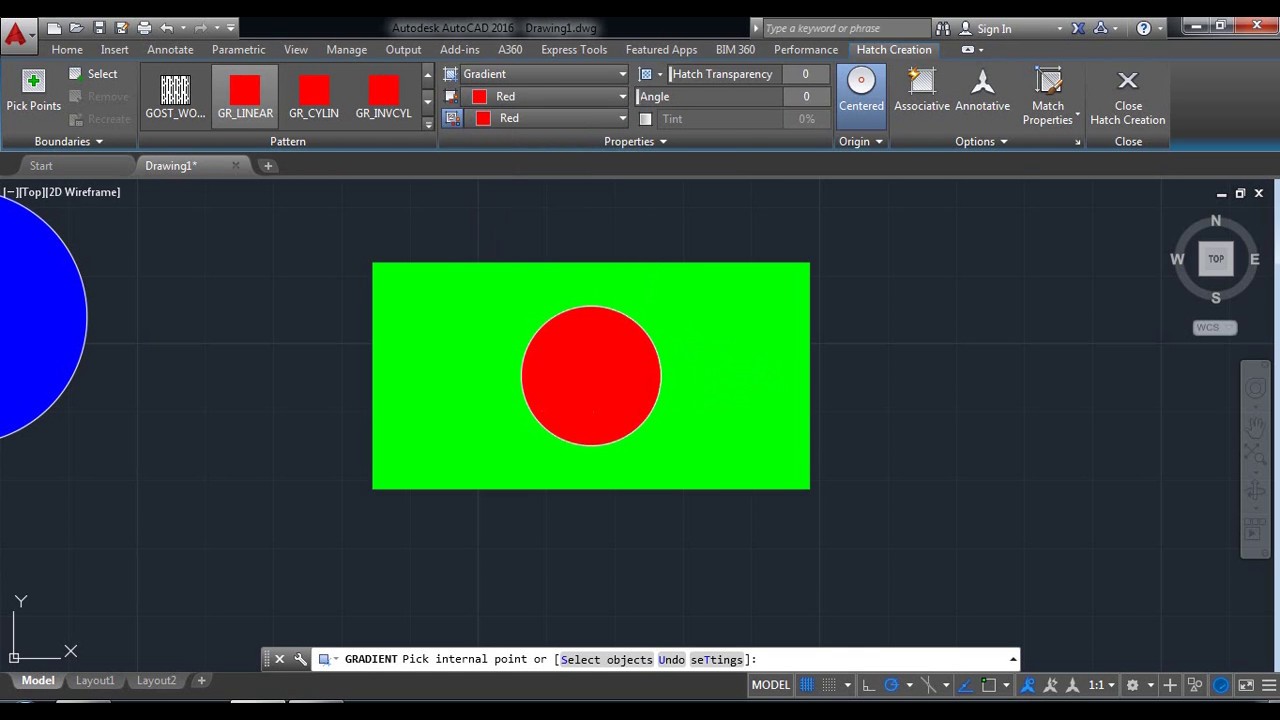Click the Undo command line option

click(671, 660)
